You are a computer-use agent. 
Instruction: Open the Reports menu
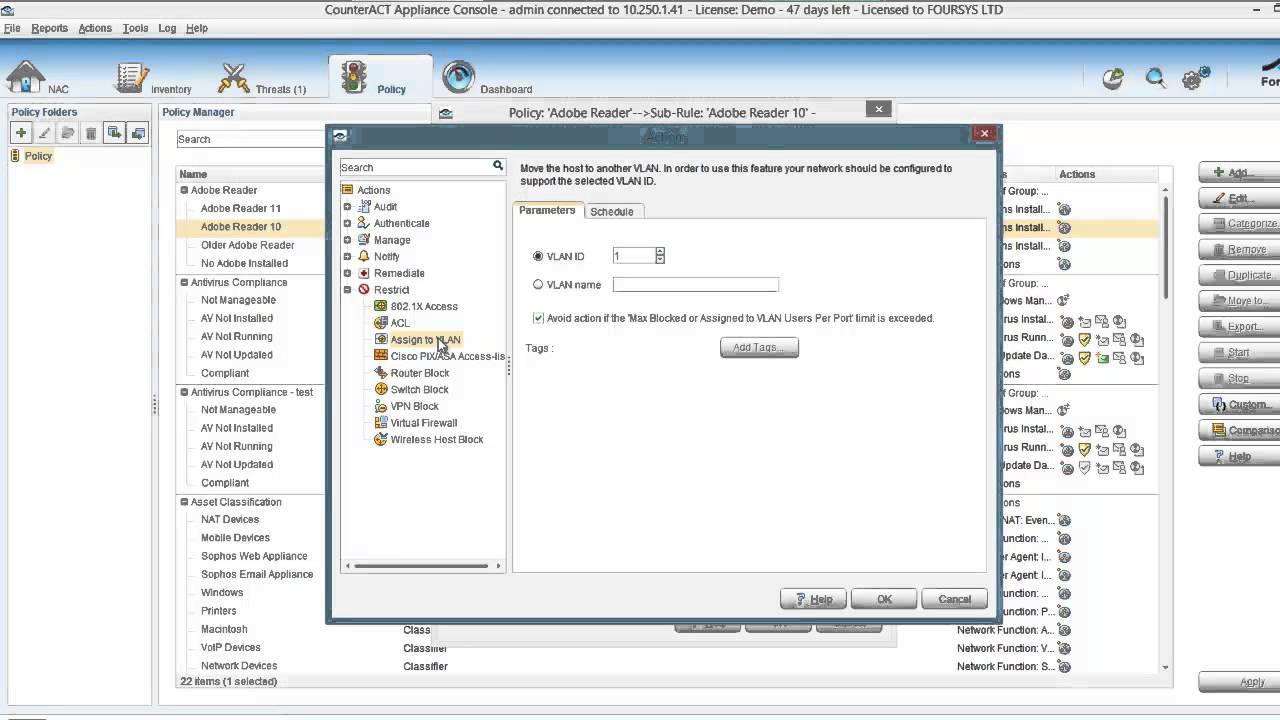(49, 28)
